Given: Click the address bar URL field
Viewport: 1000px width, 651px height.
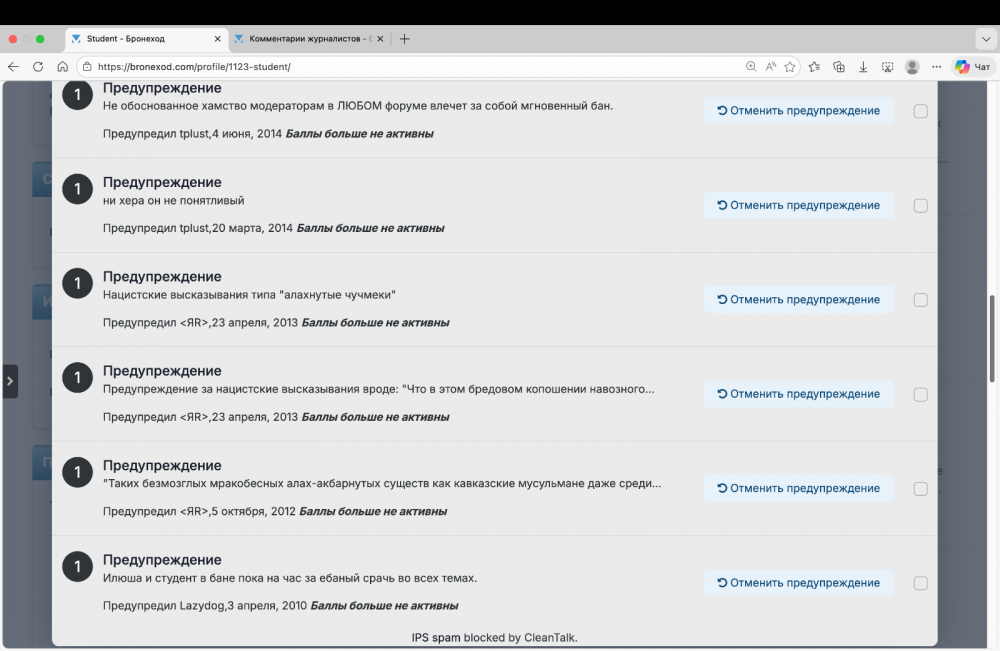Looking at the screenshot, I should pyautogui.click(x=400, y=67).
